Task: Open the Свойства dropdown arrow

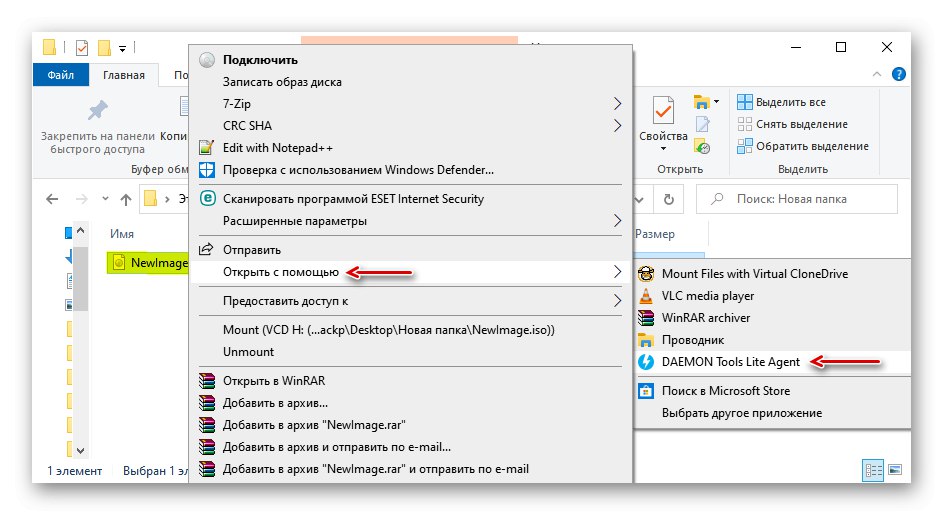Action: click(x=663, y=149)
